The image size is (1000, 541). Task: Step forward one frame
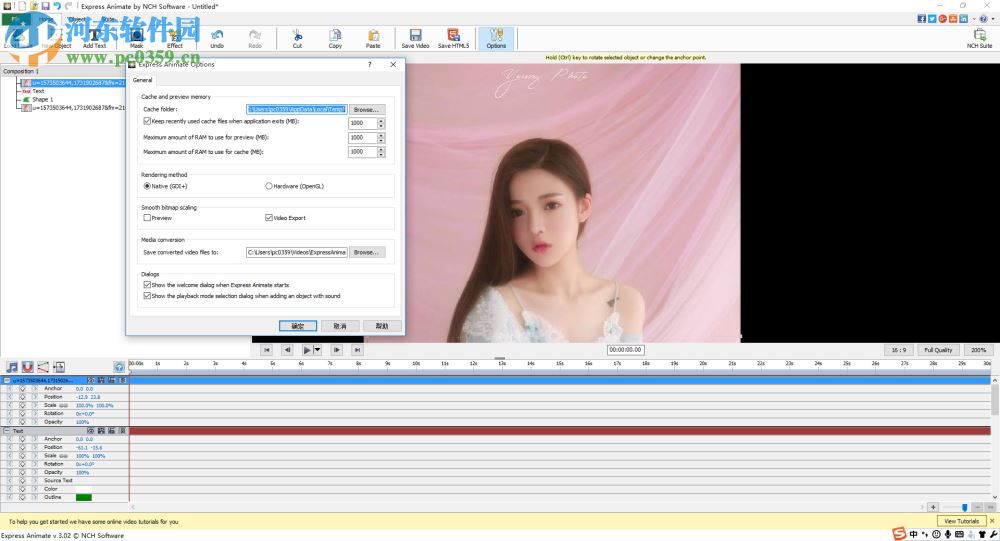click(337, 350)
